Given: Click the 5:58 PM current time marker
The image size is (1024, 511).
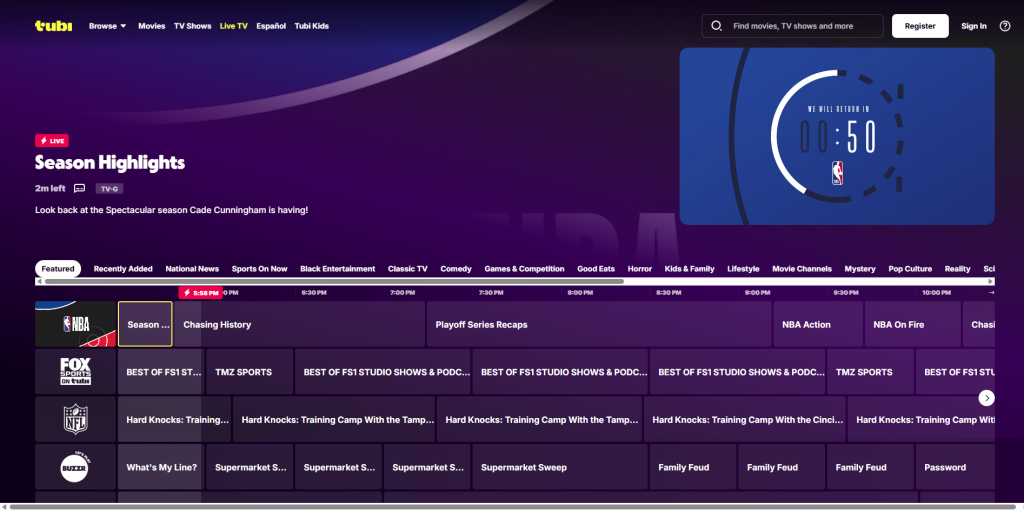Looking at the screenshot, I should [x=200, y=293].
